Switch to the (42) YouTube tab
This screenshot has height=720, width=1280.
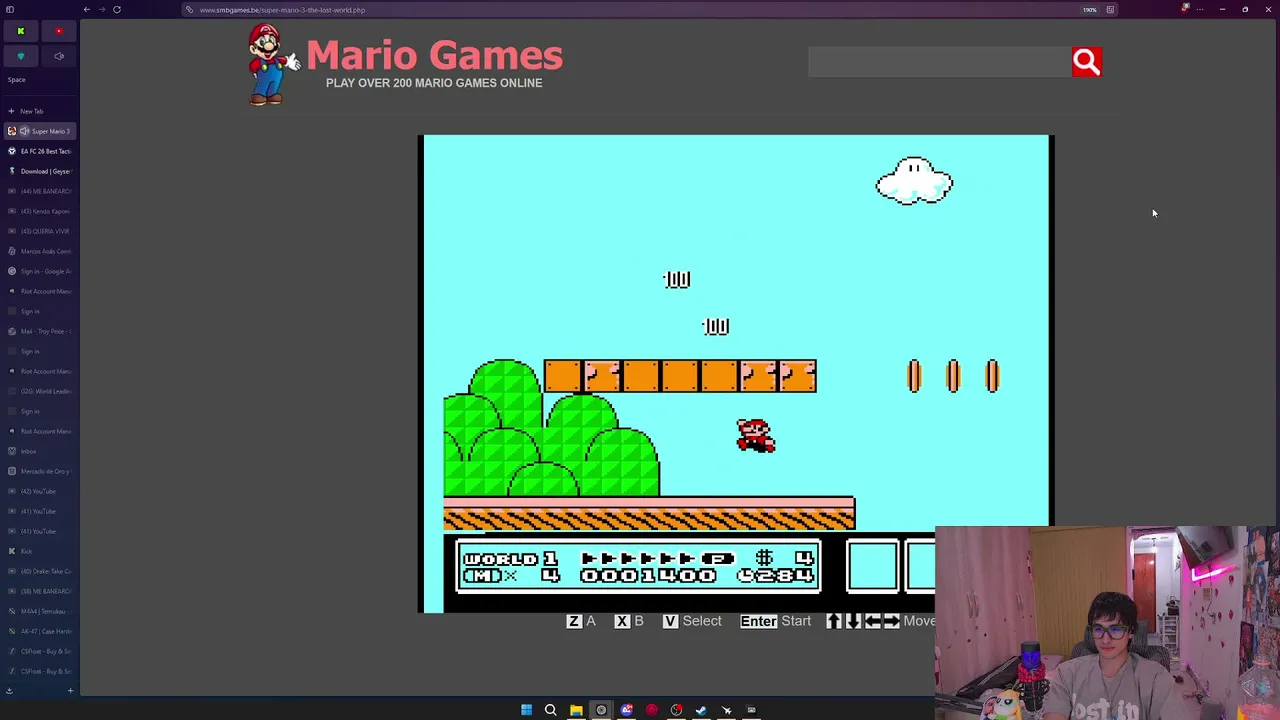coord(40,491)
